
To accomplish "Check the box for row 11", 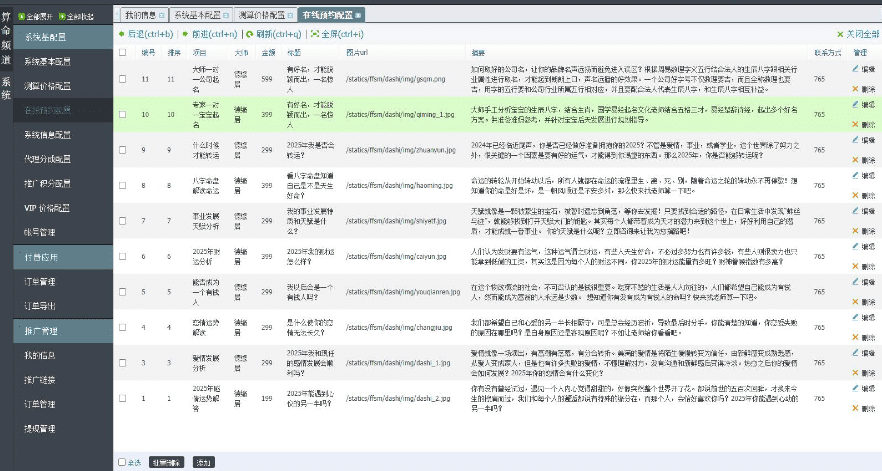I will 123,79.
